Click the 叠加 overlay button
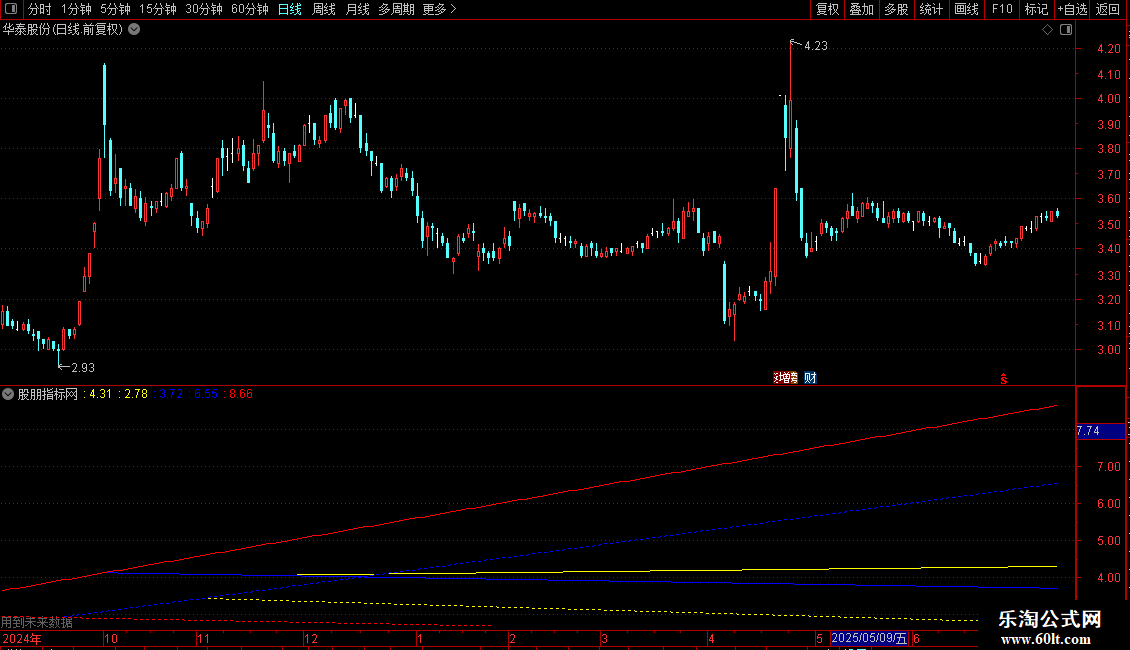 (x=861, y=9)
